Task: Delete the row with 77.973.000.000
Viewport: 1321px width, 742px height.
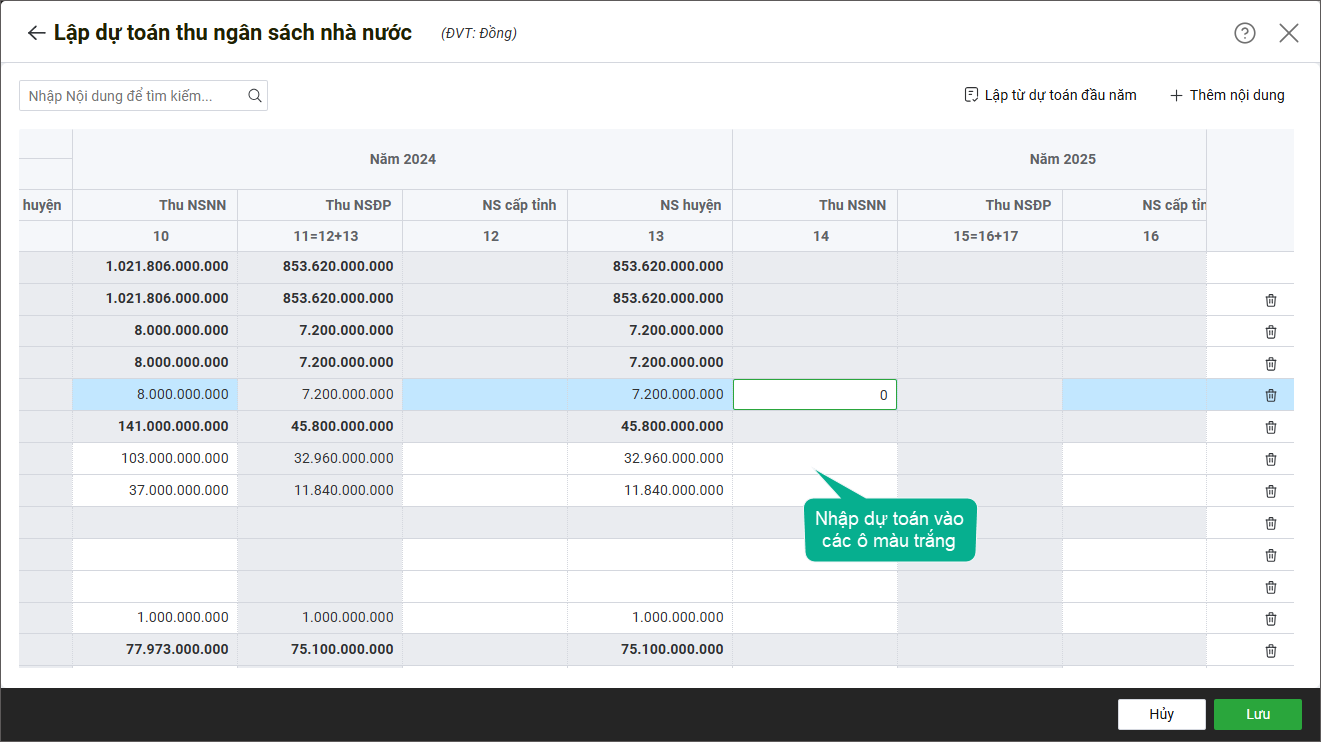Action: [x=1270, y=651]
